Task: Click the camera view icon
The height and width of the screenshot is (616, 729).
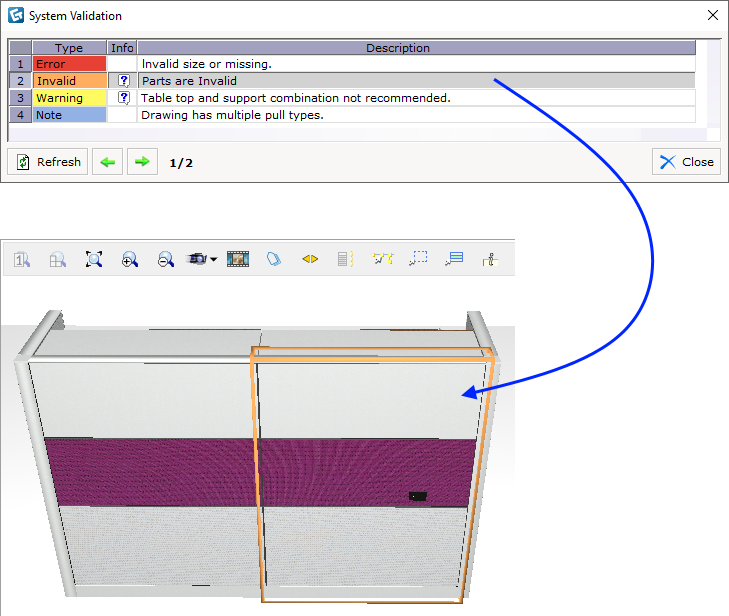Action: tap(197, 259)
